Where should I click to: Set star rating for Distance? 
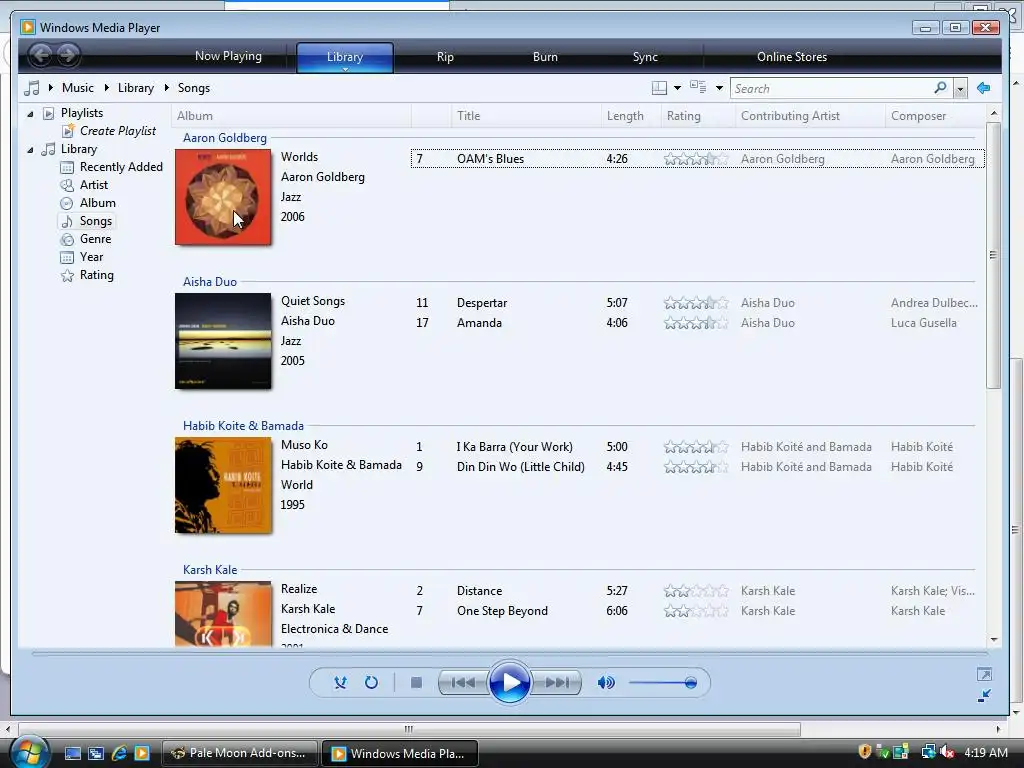[696, 591]
